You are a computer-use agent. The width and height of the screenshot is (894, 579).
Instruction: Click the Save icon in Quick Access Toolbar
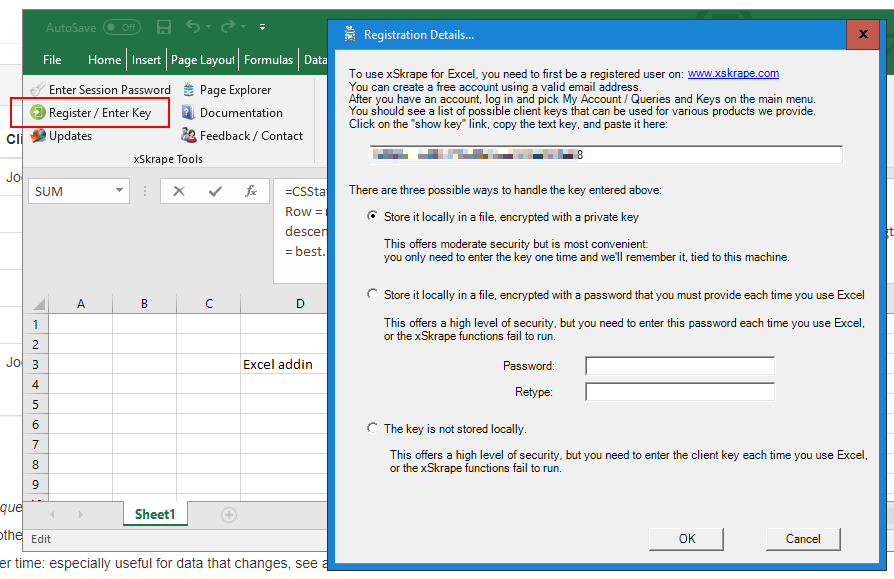click(164, 27)
